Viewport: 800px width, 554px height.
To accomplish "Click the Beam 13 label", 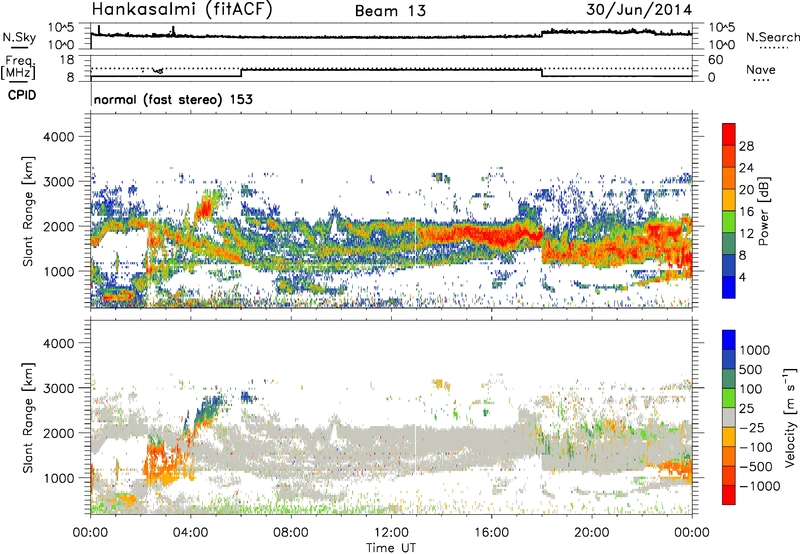I will coord(390,11).
